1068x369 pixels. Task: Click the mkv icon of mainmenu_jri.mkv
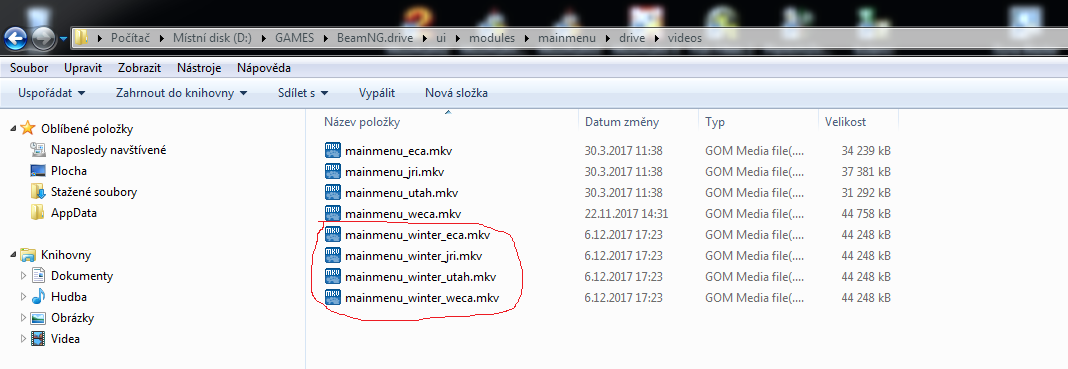(332, 172)
